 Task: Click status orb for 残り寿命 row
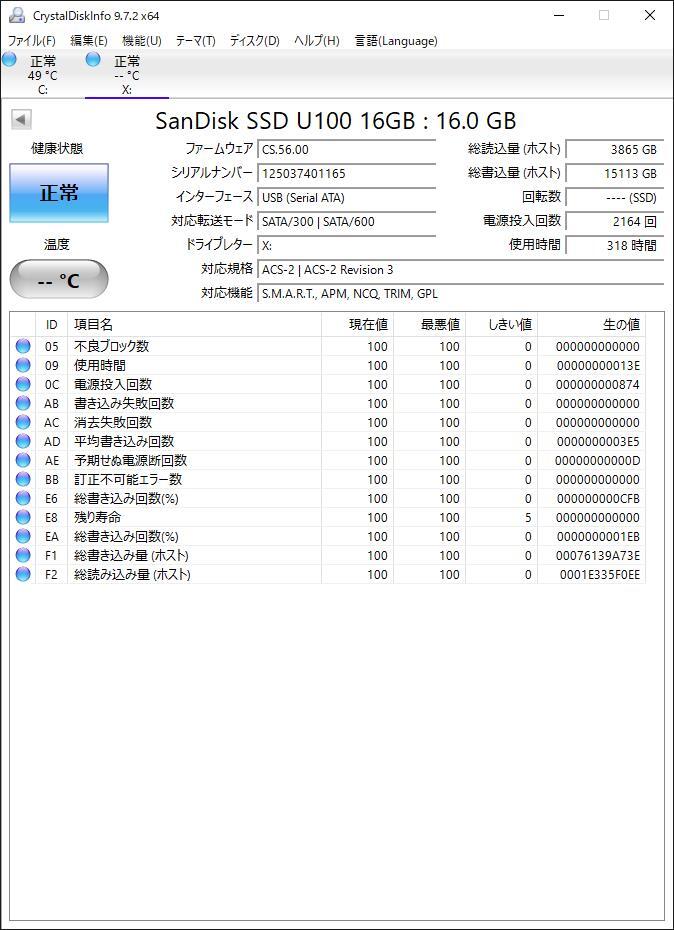(23, 517)
